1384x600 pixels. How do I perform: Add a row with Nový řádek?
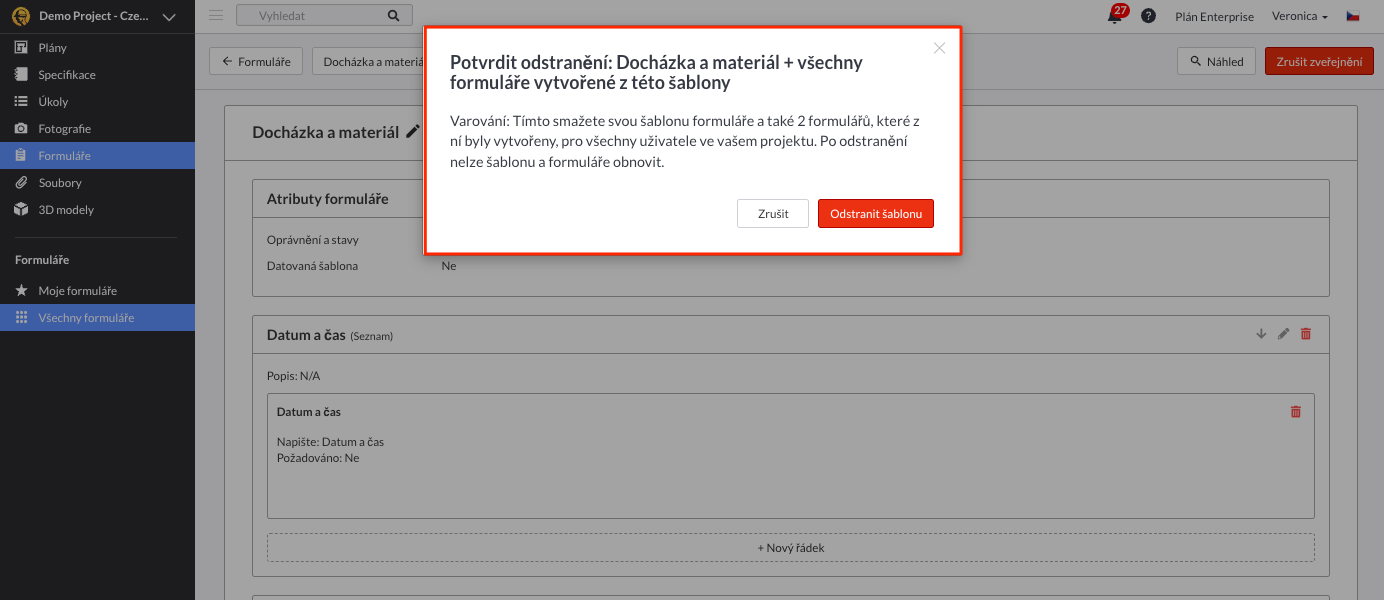coord(790,548)
